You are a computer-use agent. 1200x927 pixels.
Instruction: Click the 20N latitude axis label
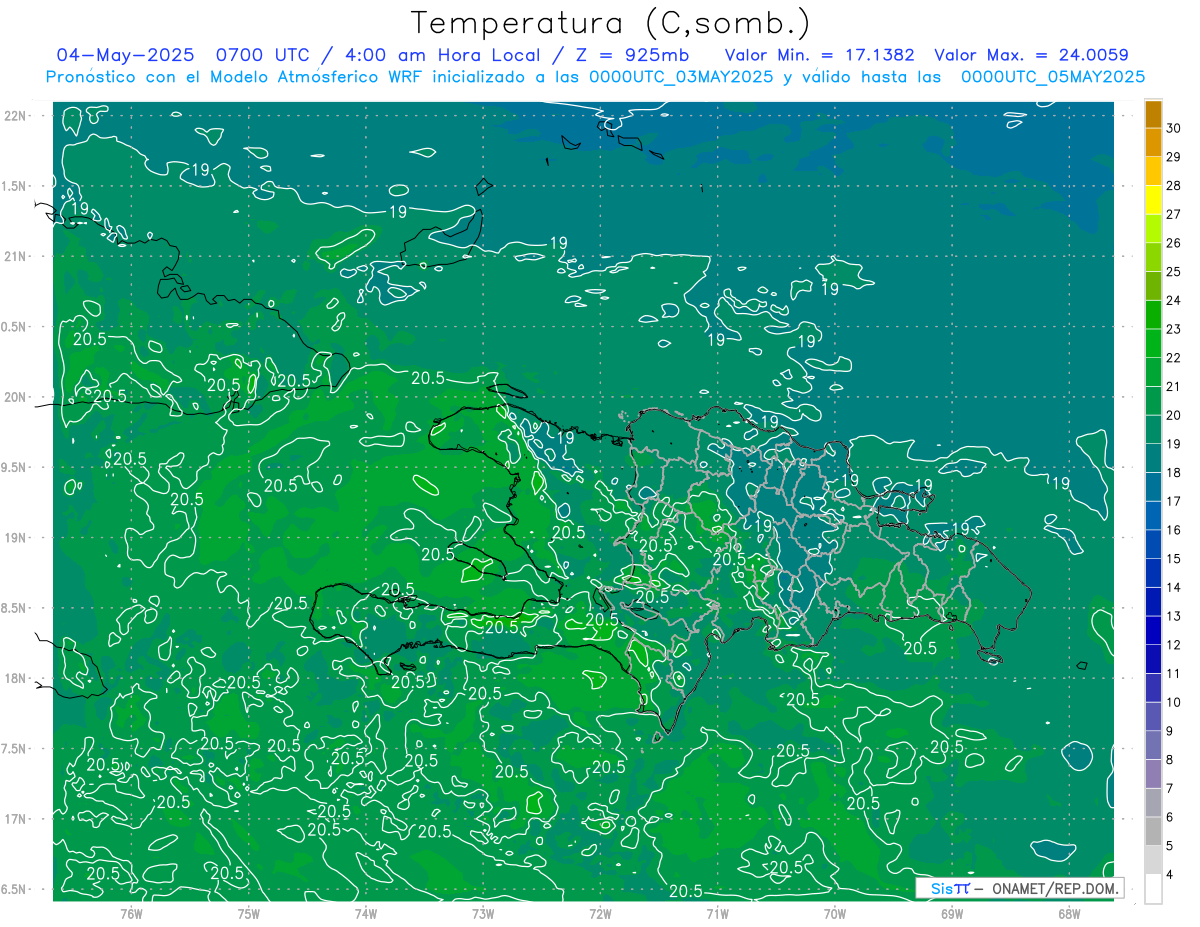(x=15, y=397)
